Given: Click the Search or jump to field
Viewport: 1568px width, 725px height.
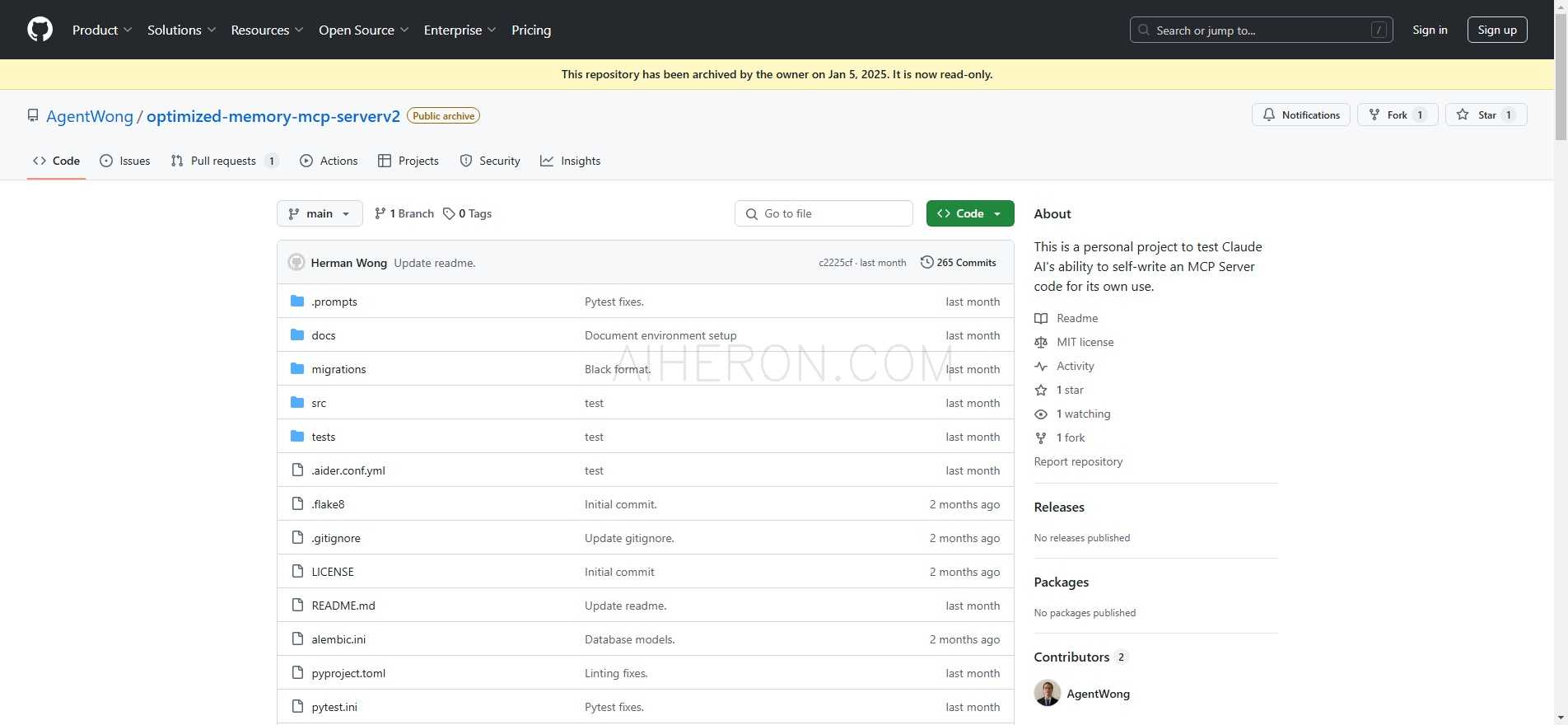Looking at the screenshot, I should coord(1261,30).
